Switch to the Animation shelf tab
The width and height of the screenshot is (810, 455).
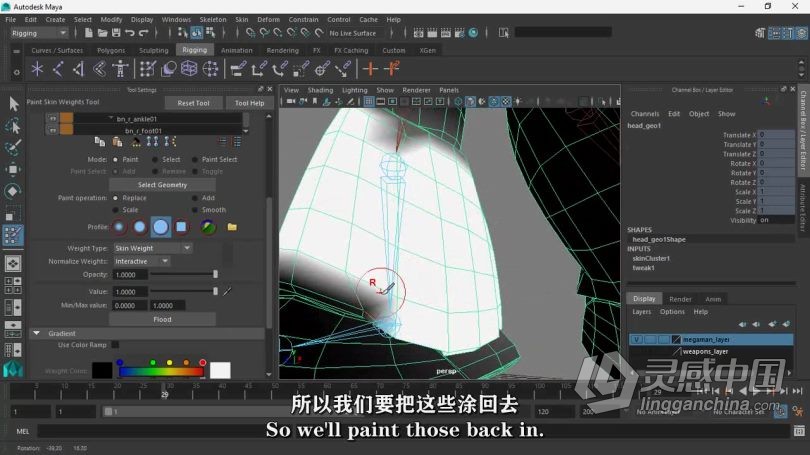pyautogui.click(x=237, y=51)
